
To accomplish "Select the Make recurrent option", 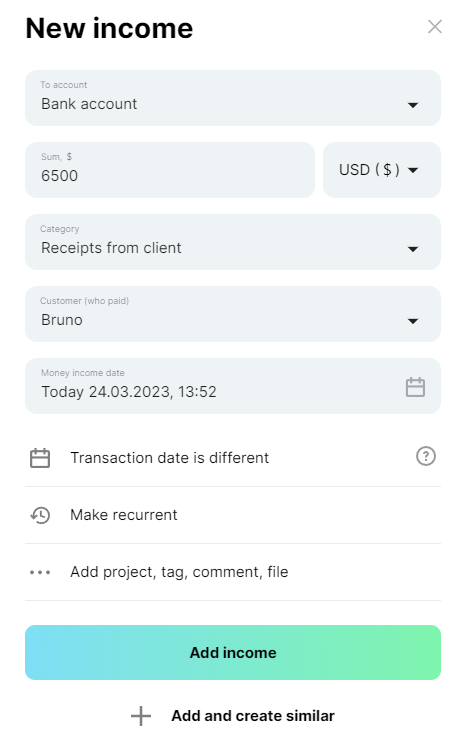I will [123, 515].
